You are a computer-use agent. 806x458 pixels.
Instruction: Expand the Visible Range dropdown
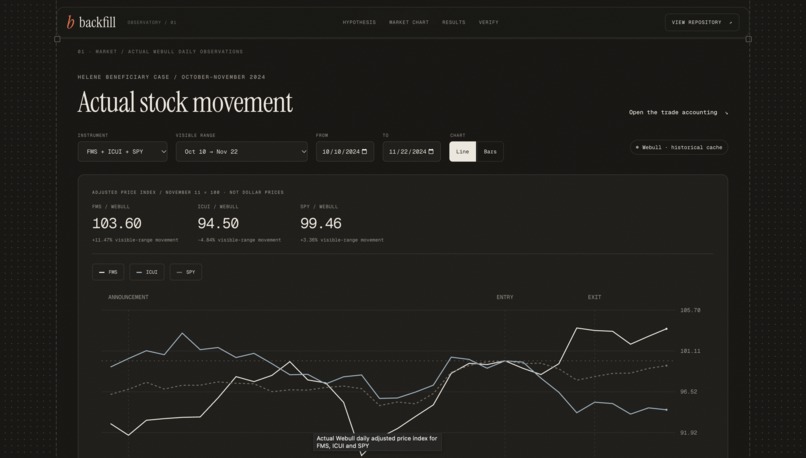[242, 152]
